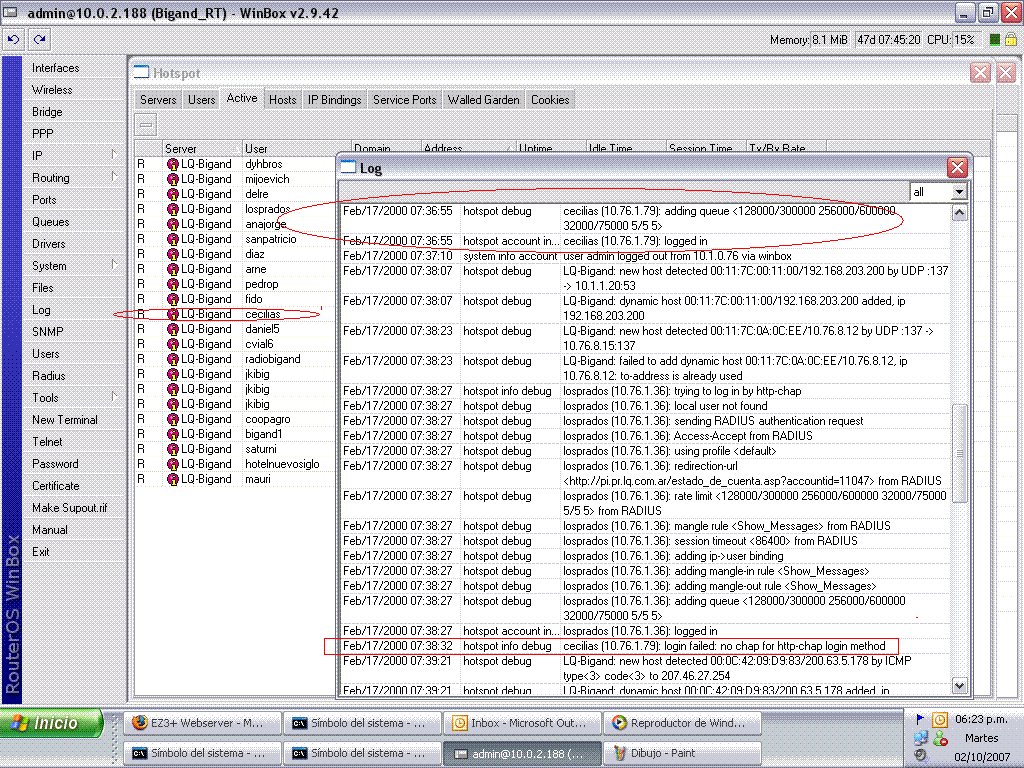The width and height of the screenshot is (1024, 768).
Task: Click the redo arrow in WinBox toolbar
Action: [x=38, y=39]
